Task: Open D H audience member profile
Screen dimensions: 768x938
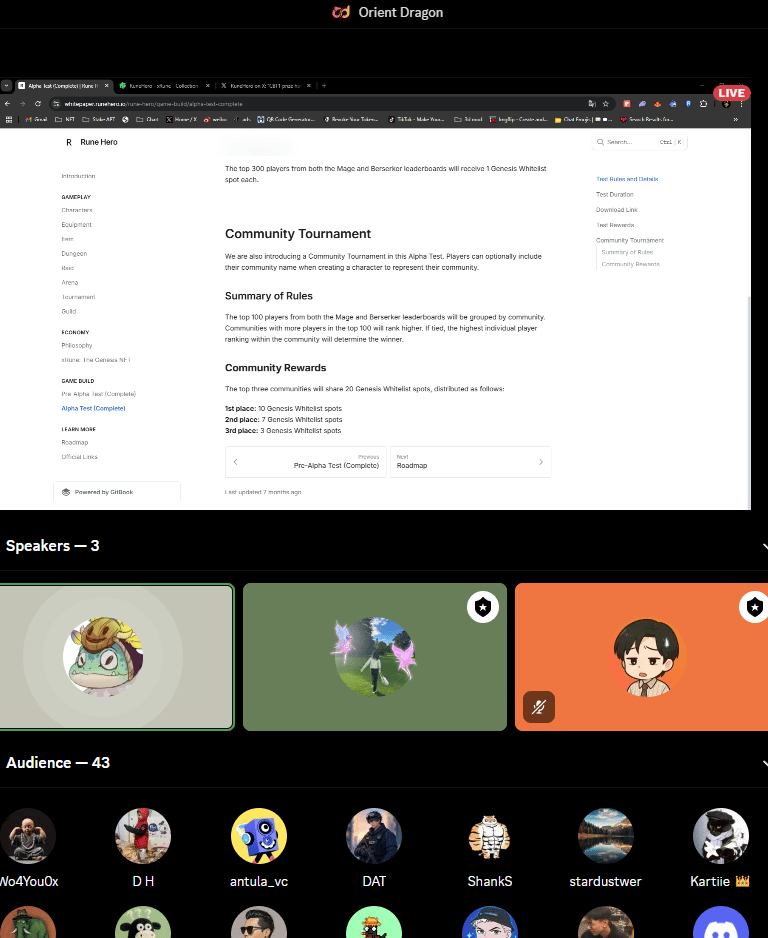Action: click(x=143, y=848)
